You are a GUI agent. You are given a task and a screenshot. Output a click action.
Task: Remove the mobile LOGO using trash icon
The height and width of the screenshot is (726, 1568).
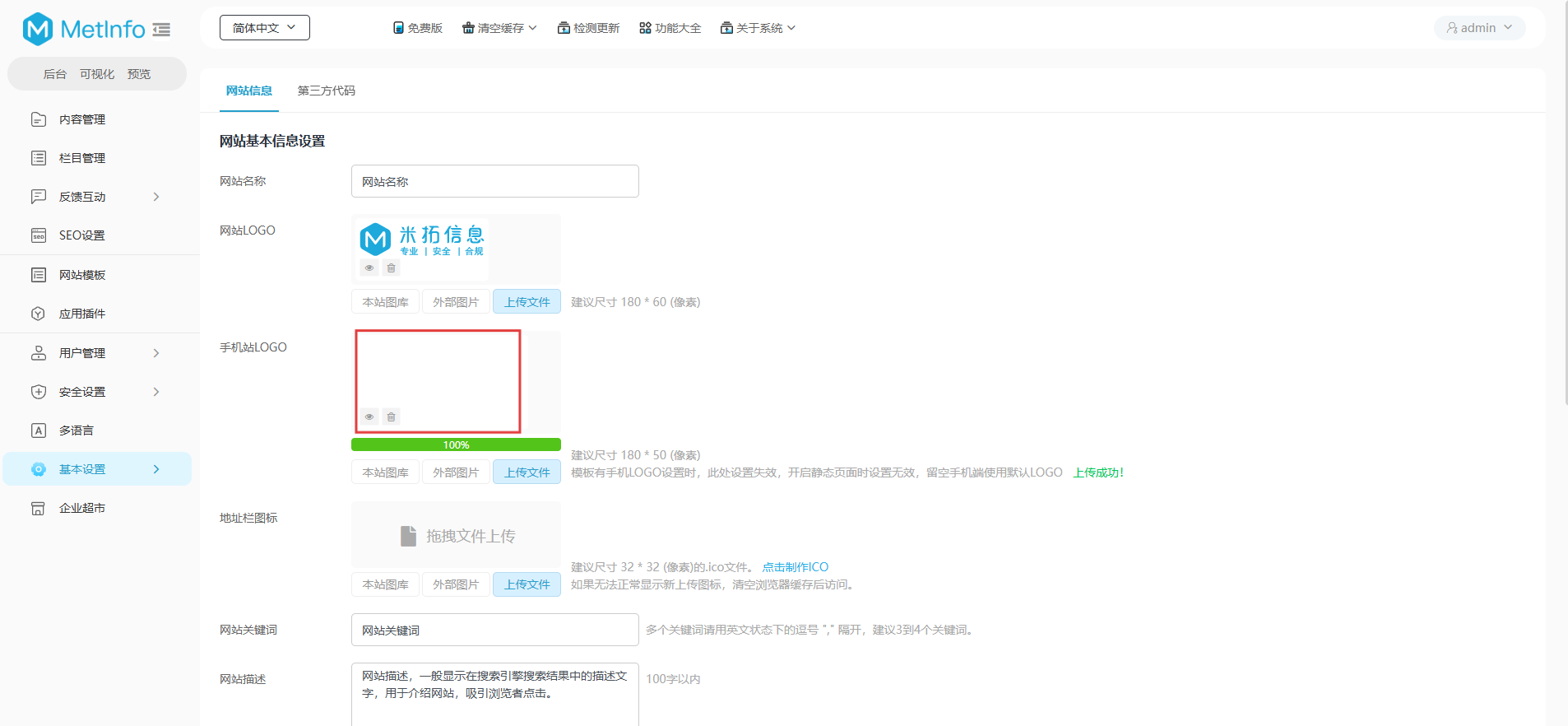pos(392,417)
